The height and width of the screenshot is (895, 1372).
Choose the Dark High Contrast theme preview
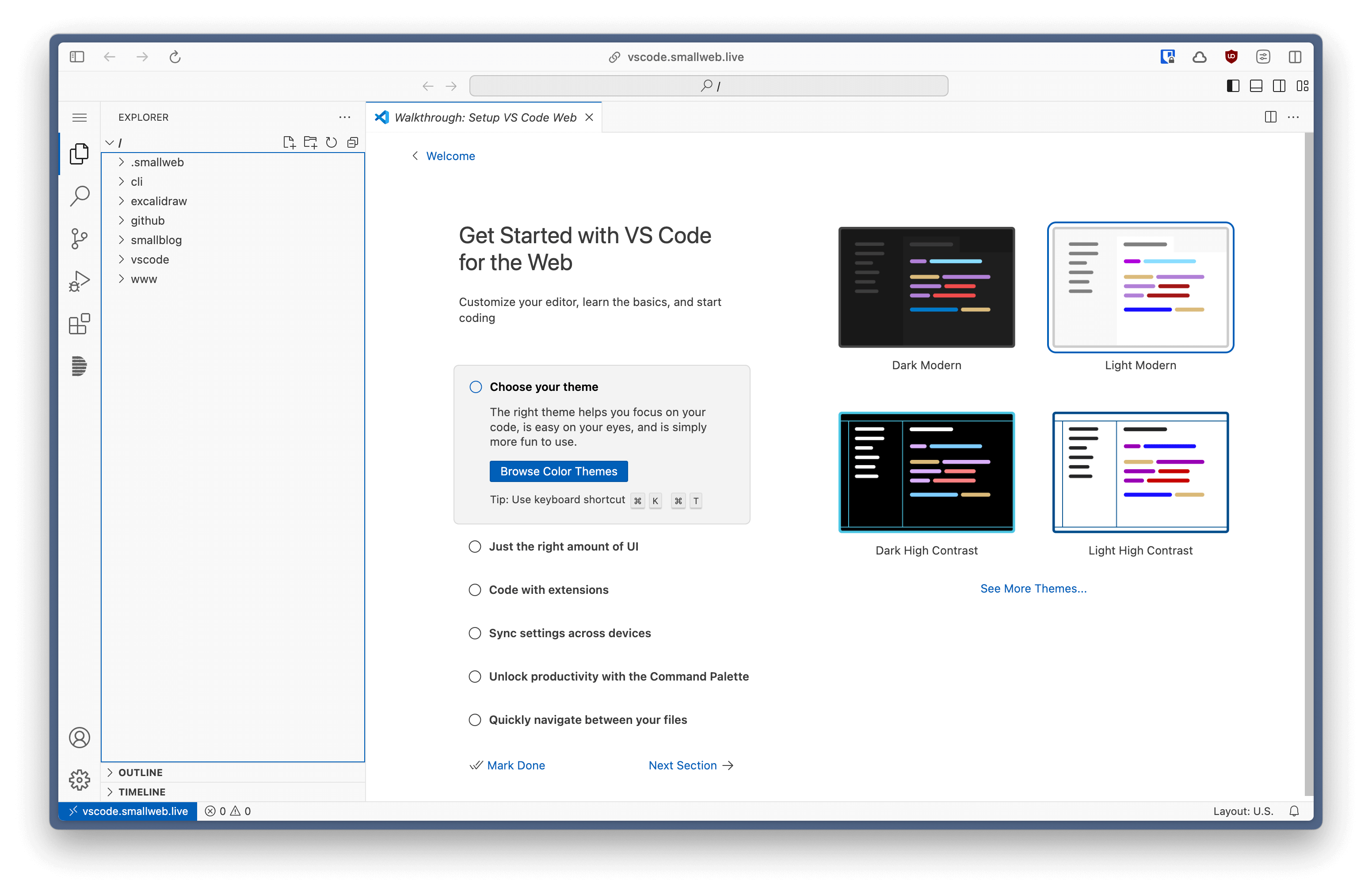click(x=926, y=472)
